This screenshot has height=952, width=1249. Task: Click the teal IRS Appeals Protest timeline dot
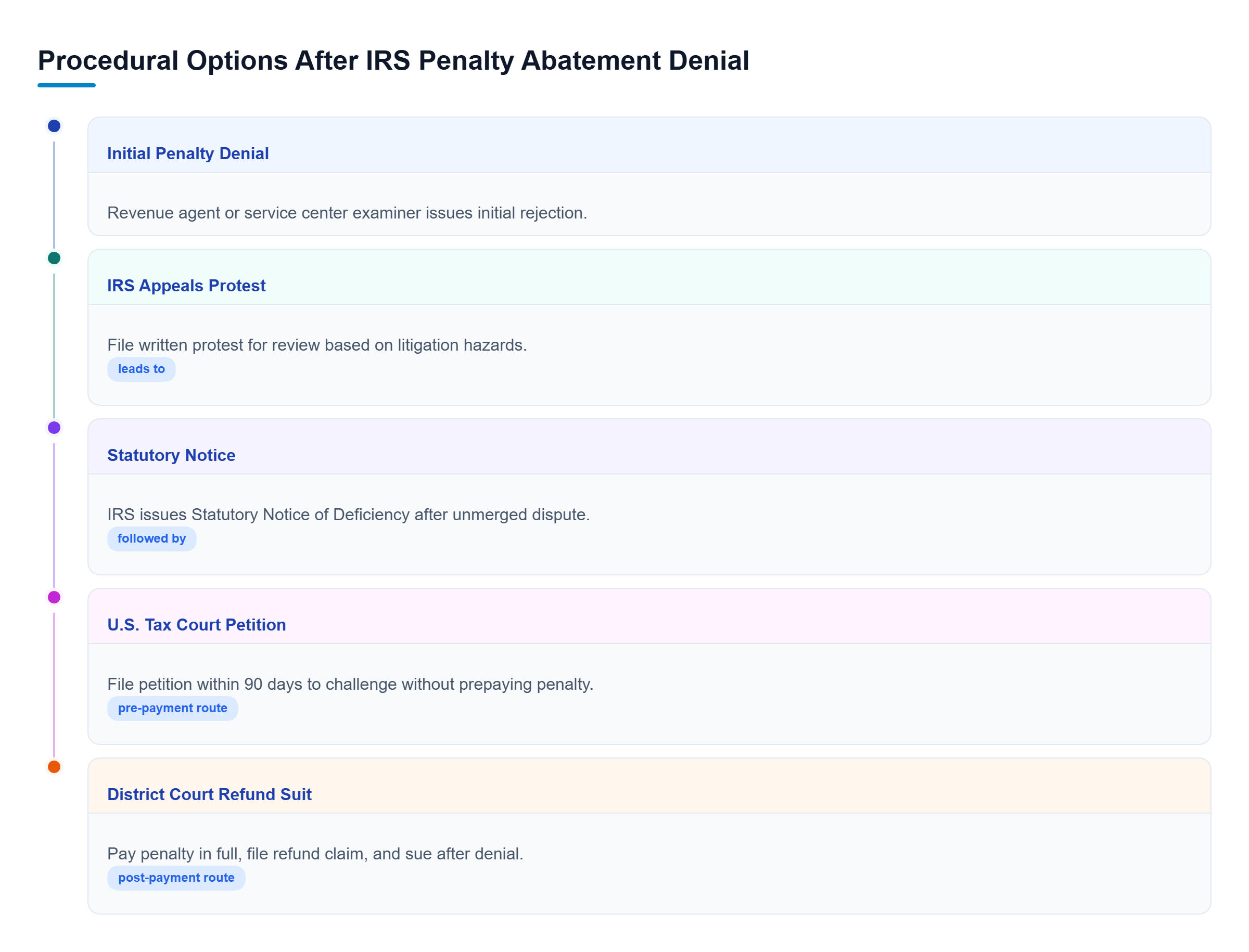tap(54, 259)
